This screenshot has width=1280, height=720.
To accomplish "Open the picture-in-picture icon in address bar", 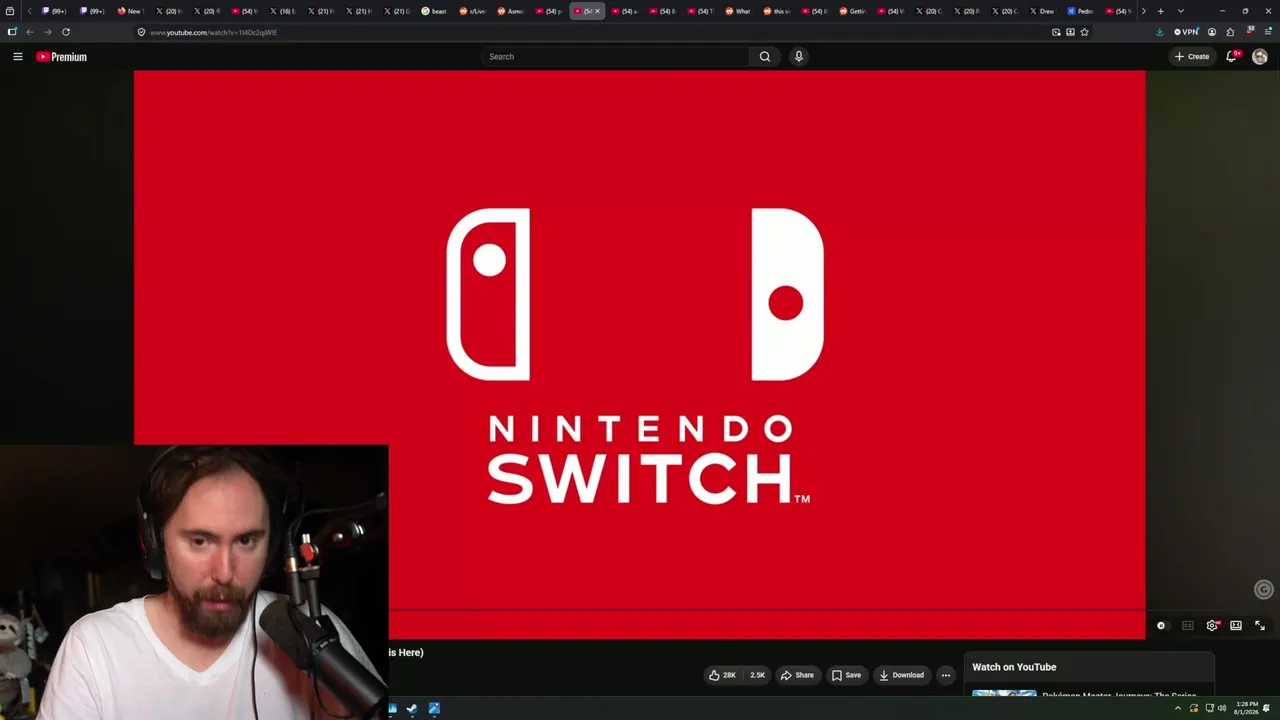I will [x=1056, y=32].
